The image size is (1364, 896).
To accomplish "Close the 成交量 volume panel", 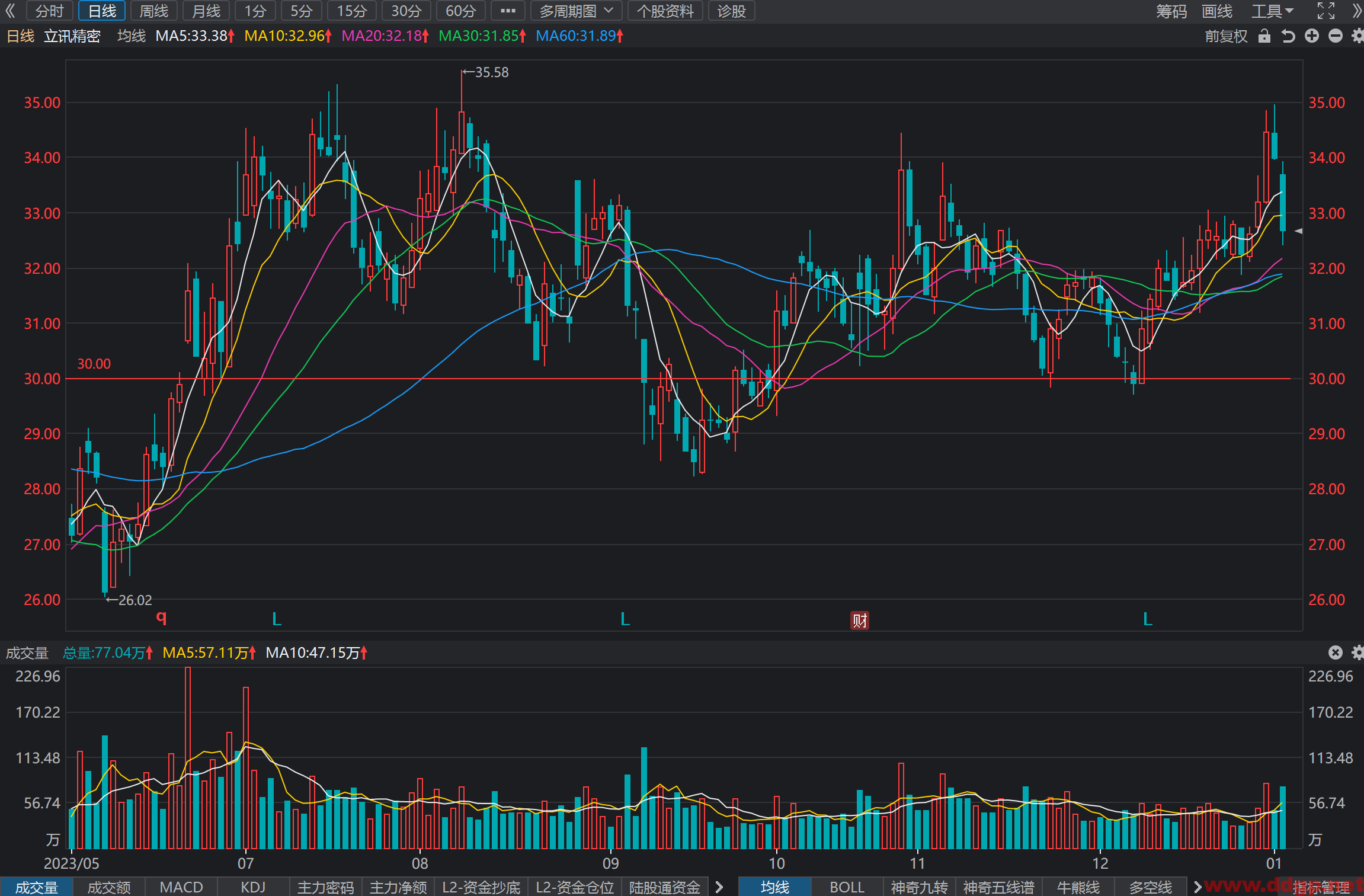I will pyautogui.click(x=1336, y=652).
